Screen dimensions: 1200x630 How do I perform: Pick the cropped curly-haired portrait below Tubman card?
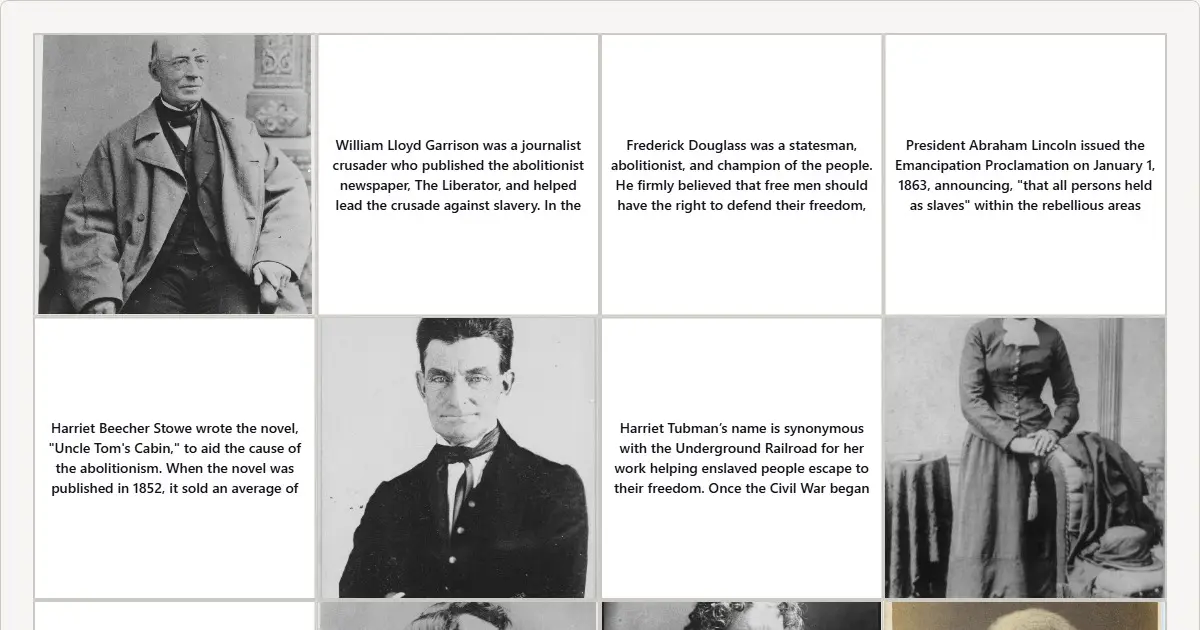742,616
